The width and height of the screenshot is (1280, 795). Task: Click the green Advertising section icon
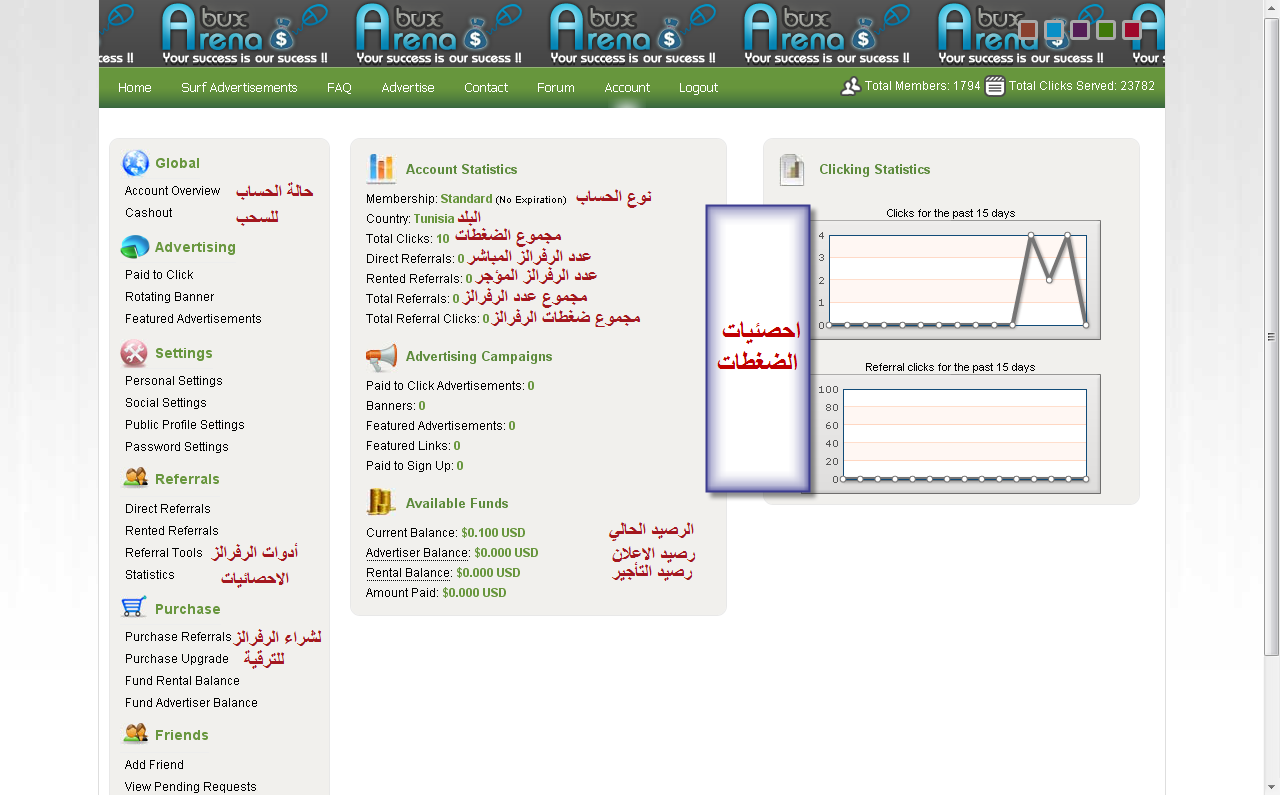pos(135,247)
